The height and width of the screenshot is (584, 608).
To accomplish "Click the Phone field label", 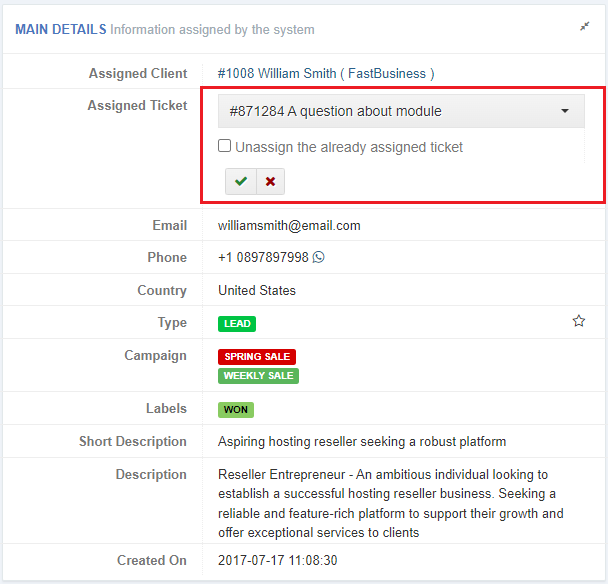I will (x=167, y=257).
